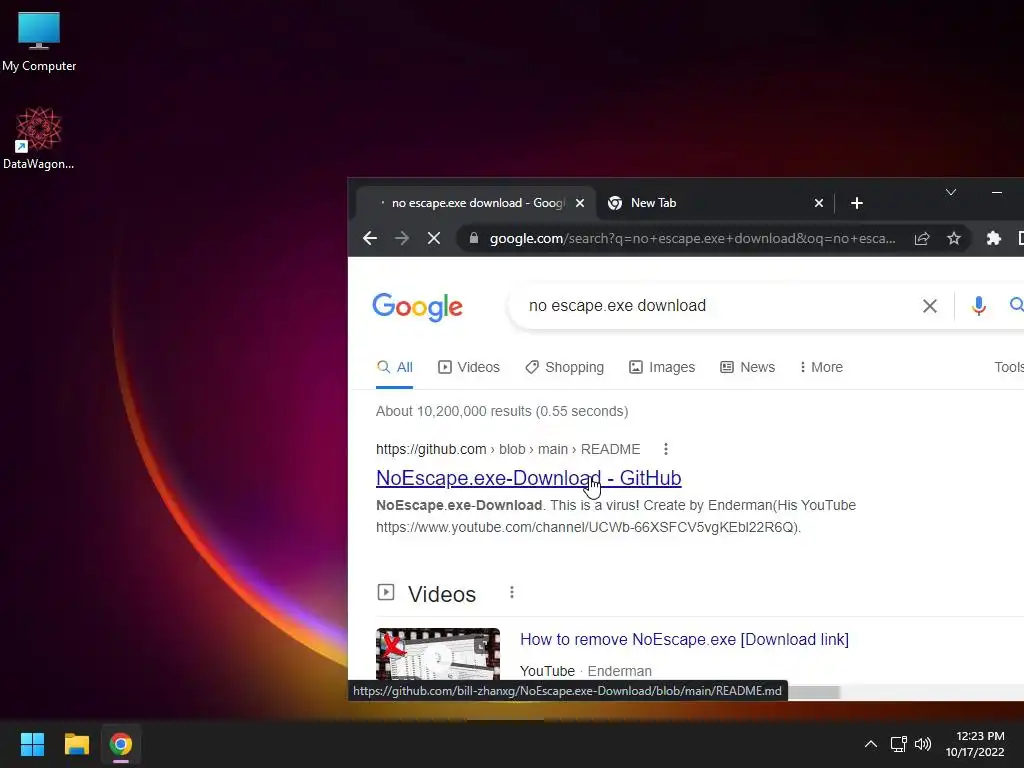This screenshot has height=768, width=1024.
Task: Click the Chrome back arrow
Action: click(370, 238)
